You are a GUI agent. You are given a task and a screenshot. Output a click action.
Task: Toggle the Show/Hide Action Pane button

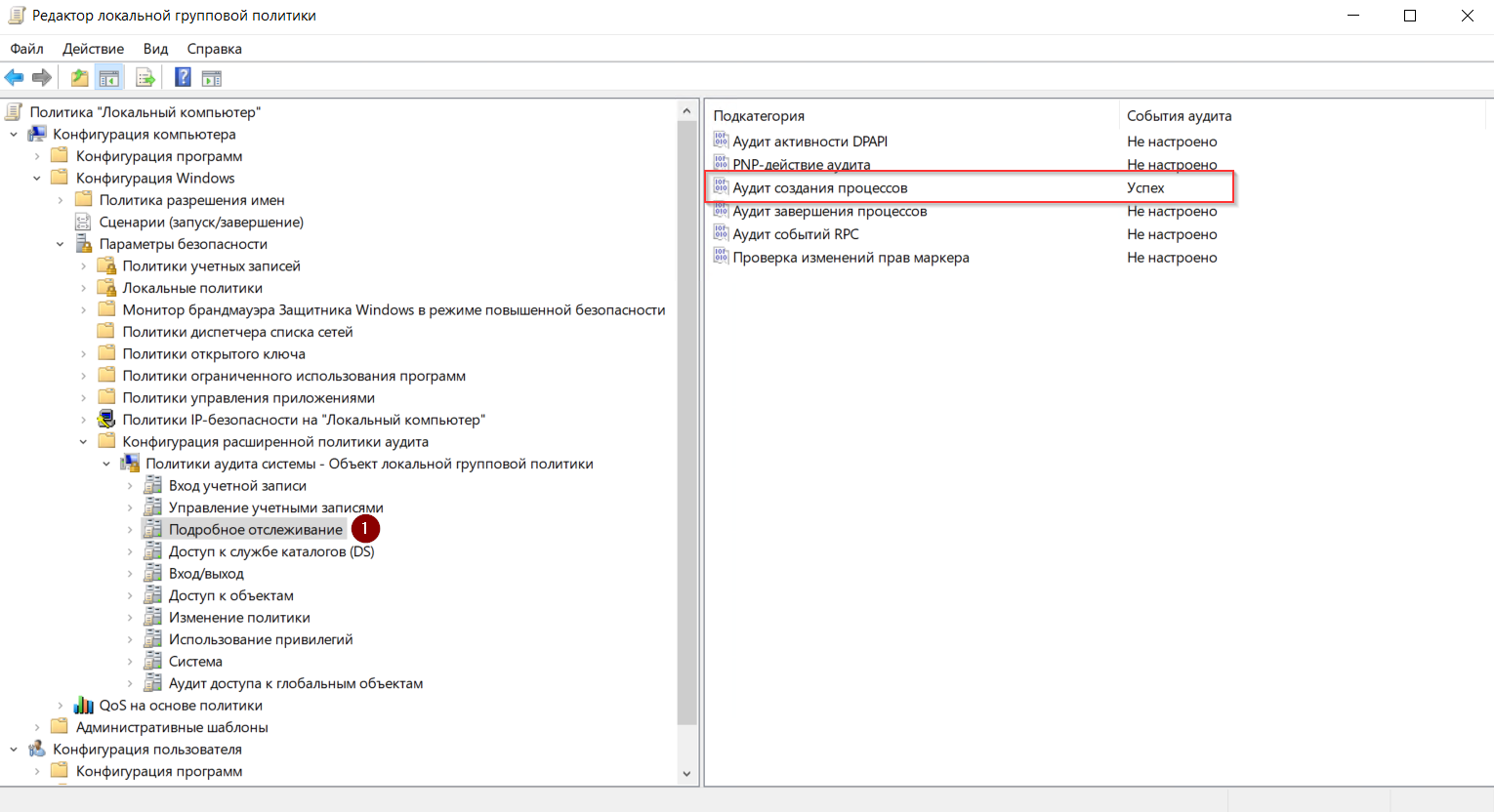pyautogui.click(x=212, y=78)
